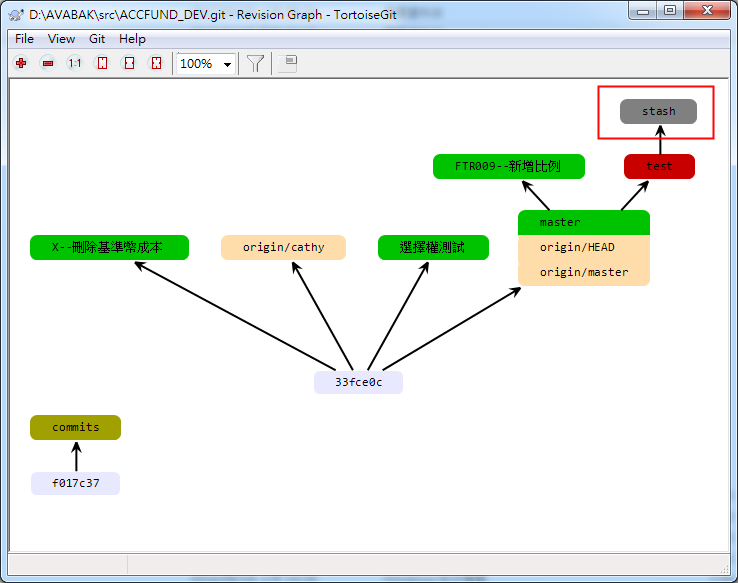The height and width of the screenshot is (583, 738).
Task: Select the origin/cathy remote branch node
Action: (283, 248)
